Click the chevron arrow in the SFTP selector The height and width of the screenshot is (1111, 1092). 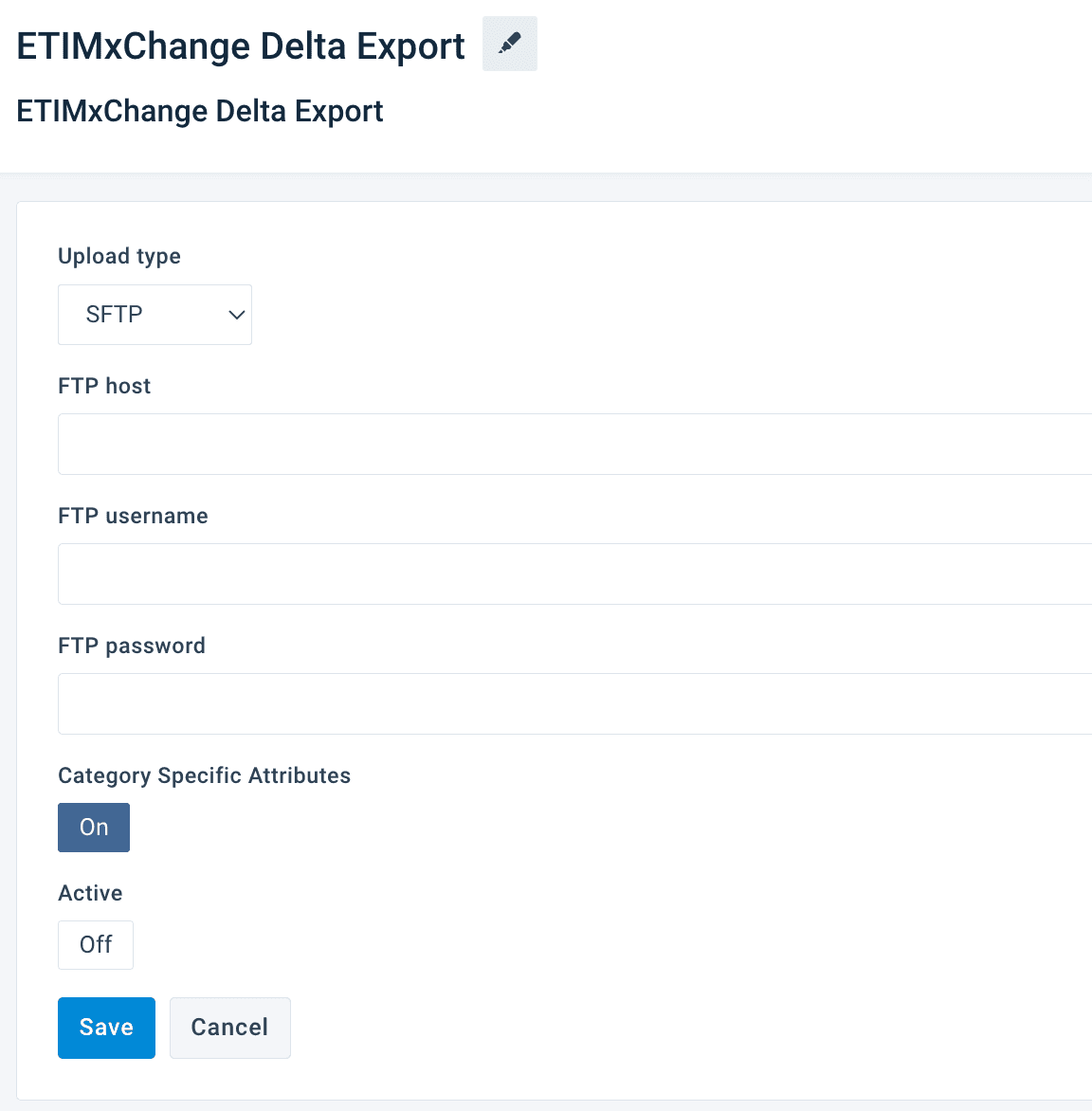237,315
